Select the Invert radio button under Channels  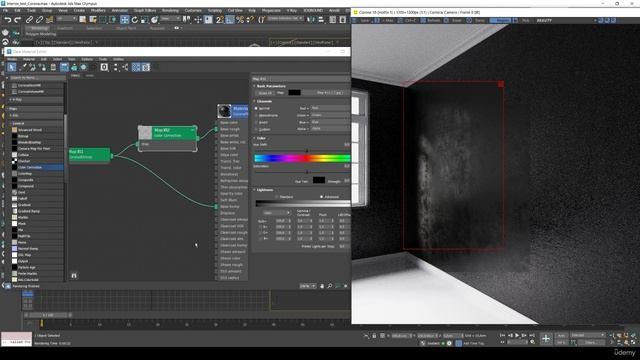tap(256, 122)
